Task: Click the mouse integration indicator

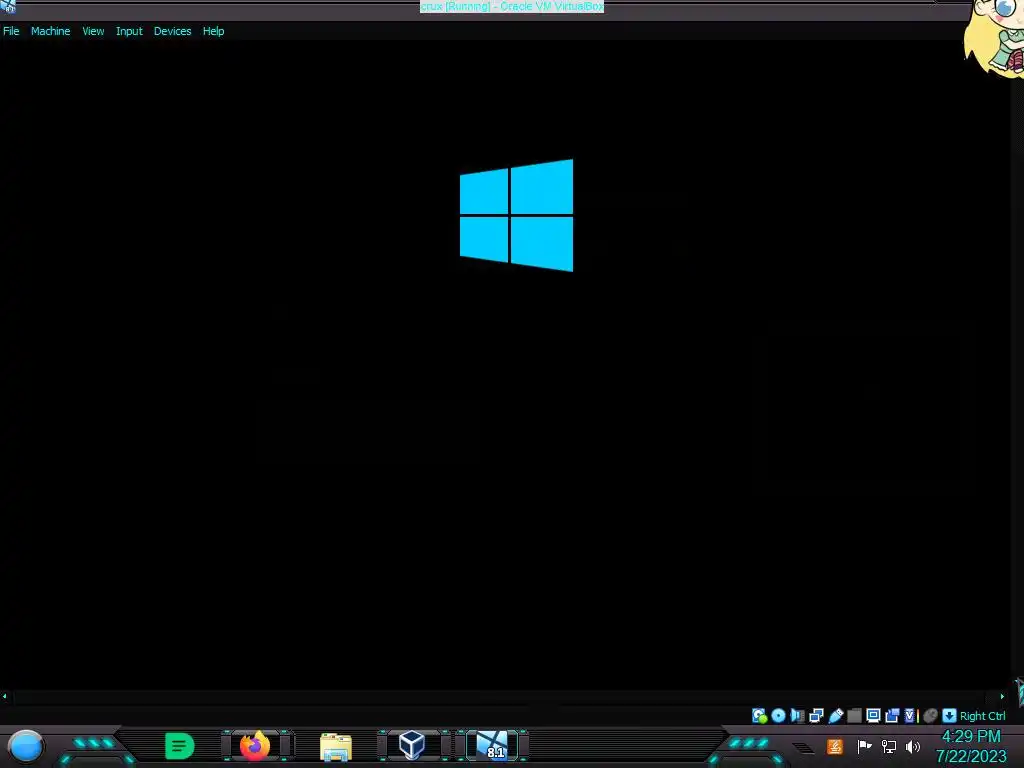Action: click(x=931, y=716)
